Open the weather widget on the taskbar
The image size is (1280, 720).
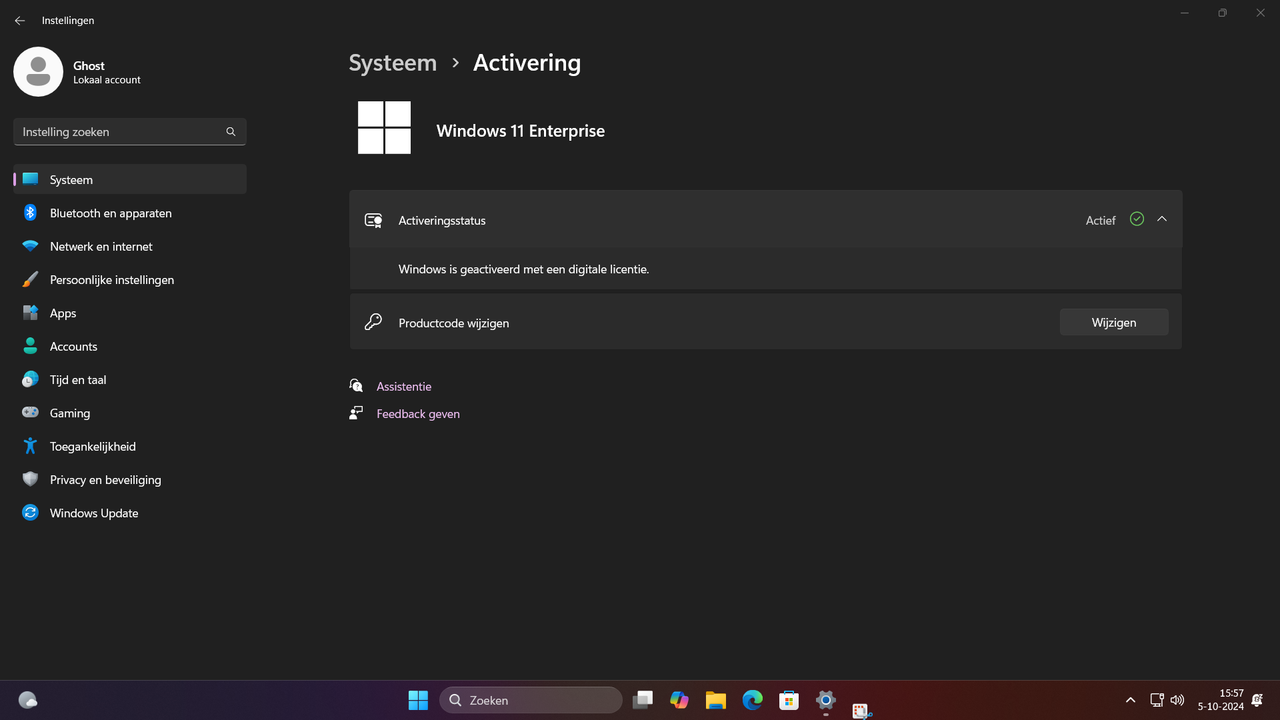tap(28, 700)
